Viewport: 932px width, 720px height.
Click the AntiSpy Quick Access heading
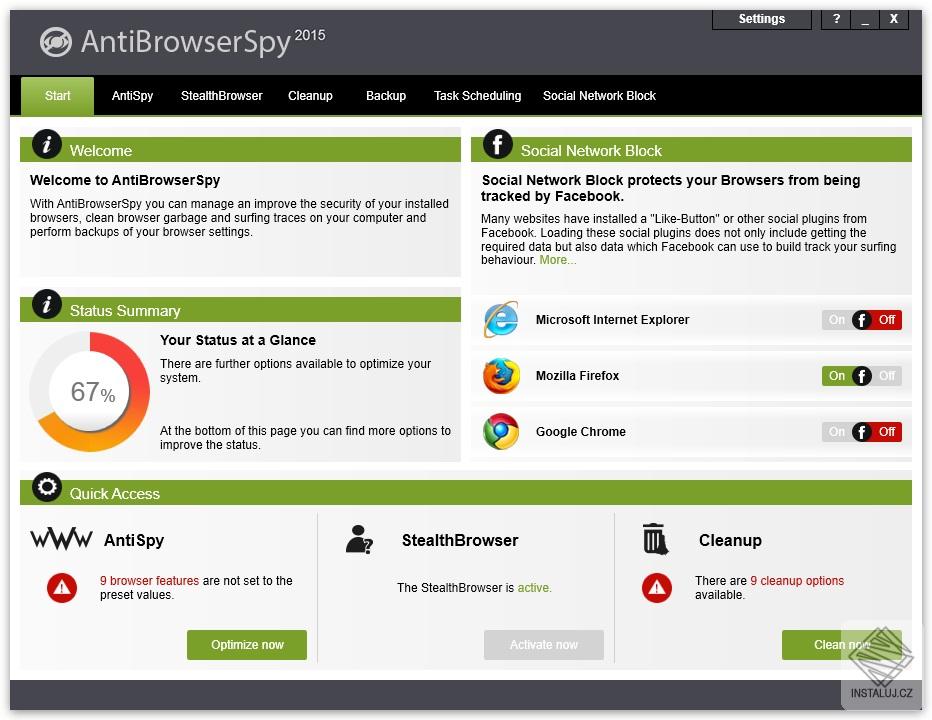point(134,540)
